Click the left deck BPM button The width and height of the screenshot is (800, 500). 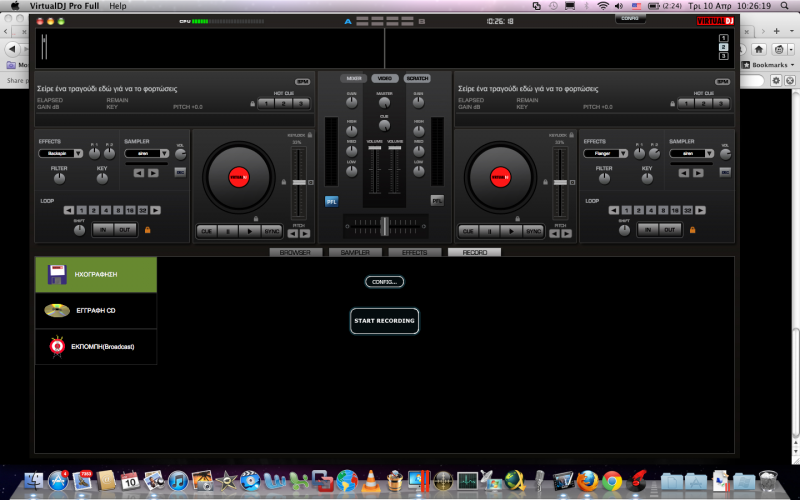(x=302, y=82)
